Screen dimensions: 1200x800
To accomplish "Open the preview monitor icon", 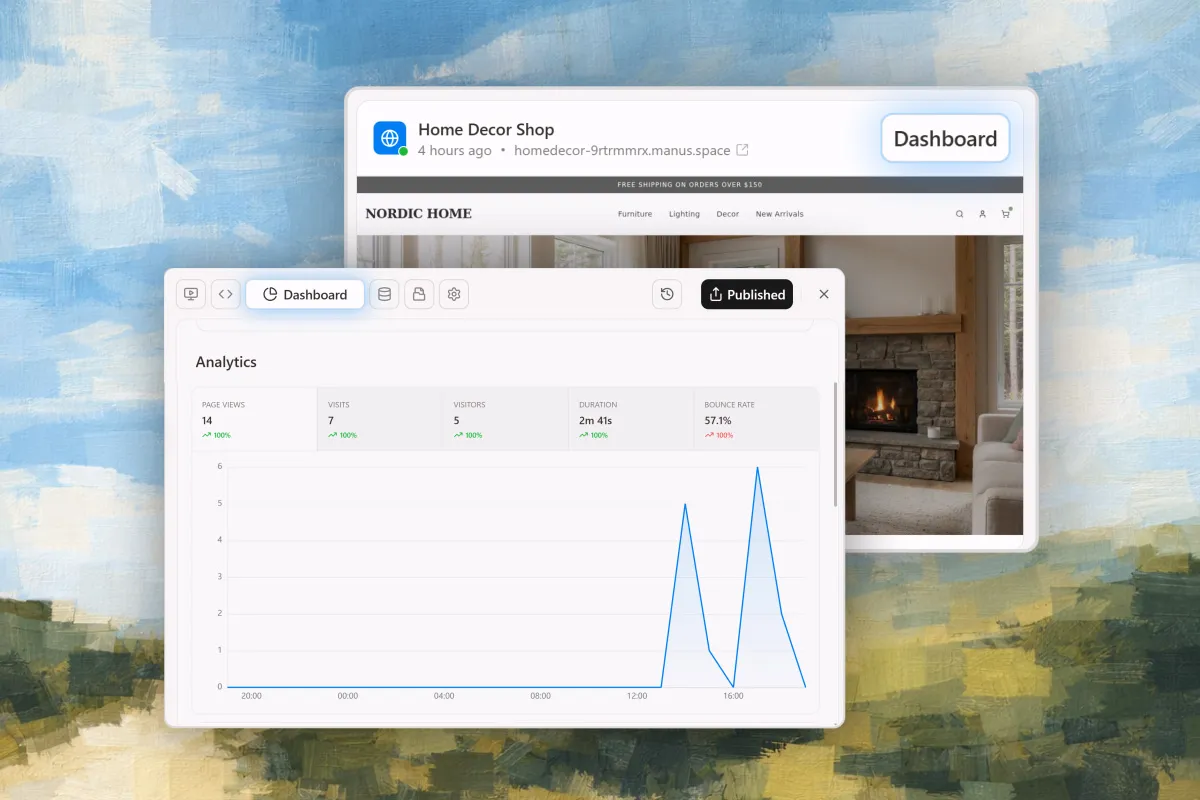I will (x=191, y=294).
